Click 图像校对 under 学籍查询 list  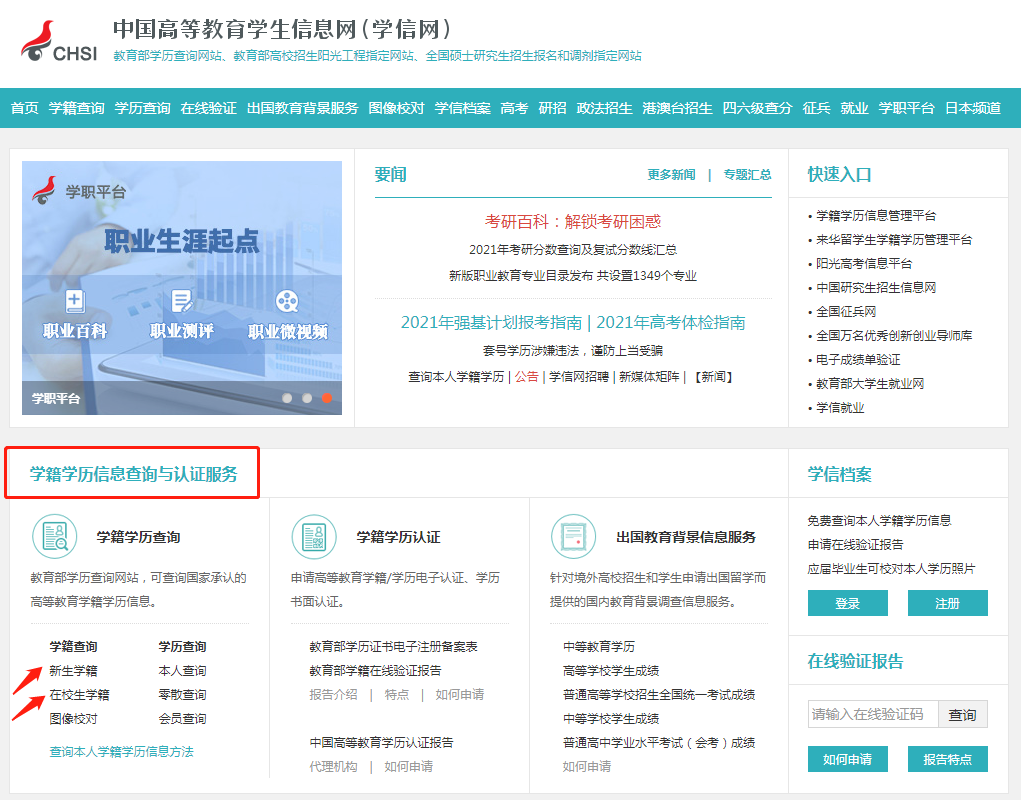point(74,719)
